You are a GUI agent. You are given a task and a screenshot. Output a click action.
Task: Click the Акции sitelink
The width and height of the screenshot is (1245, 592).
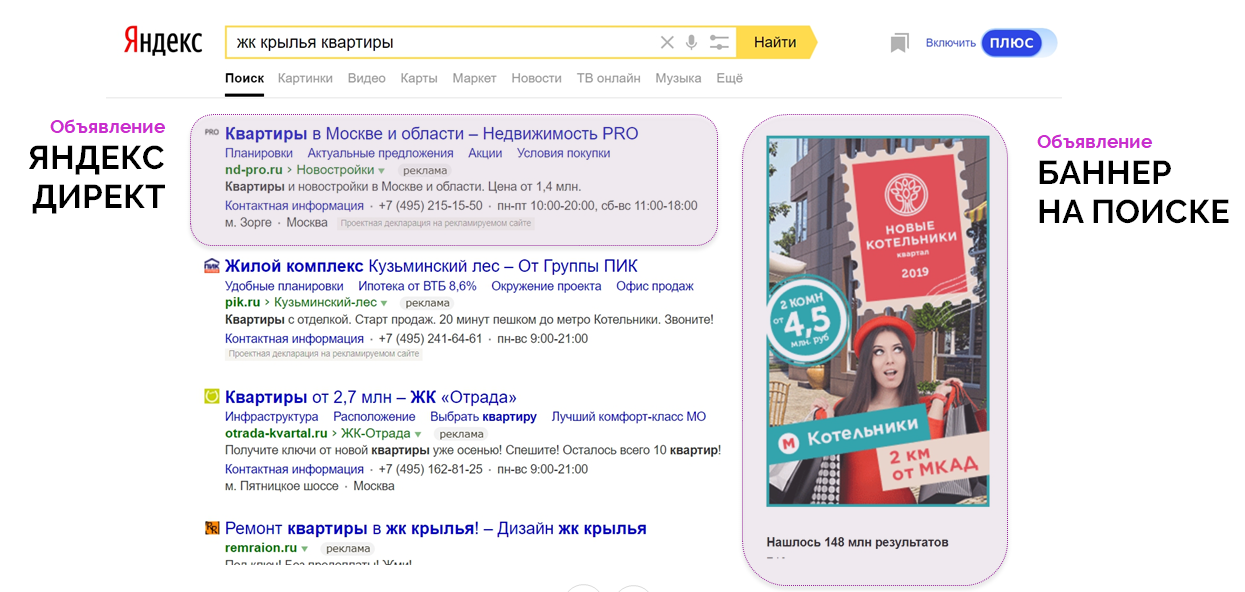pos(485,153)
